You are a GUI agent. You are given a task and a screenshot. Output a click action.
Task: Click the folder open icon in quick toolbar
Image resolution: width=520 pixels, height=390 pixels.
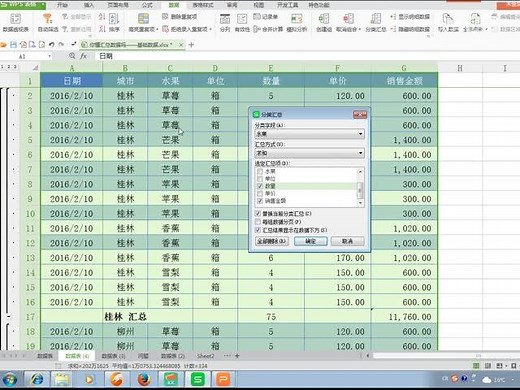(x=4, y=45)
